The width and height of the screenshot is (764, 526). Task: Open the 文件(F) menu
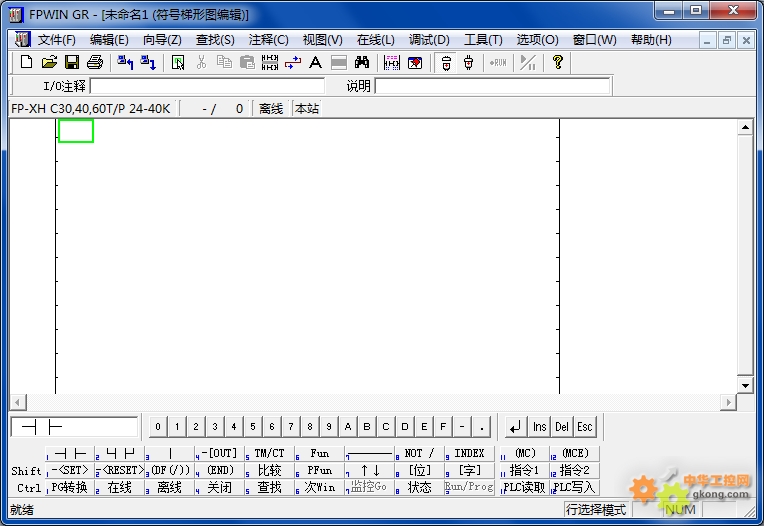pos(57,39)
